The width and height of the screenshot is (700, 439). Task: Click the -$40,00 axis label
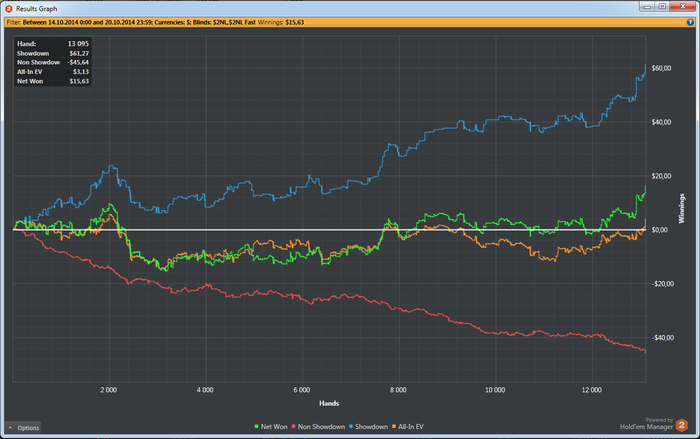click(x=661, y=338)
